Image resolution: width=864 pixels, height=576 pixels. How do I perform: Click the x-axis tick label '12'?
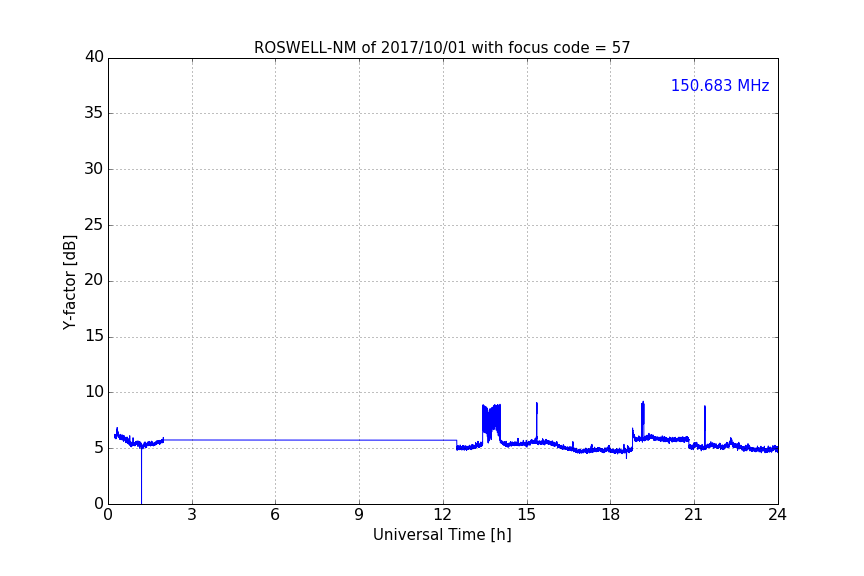pos(442,515)
